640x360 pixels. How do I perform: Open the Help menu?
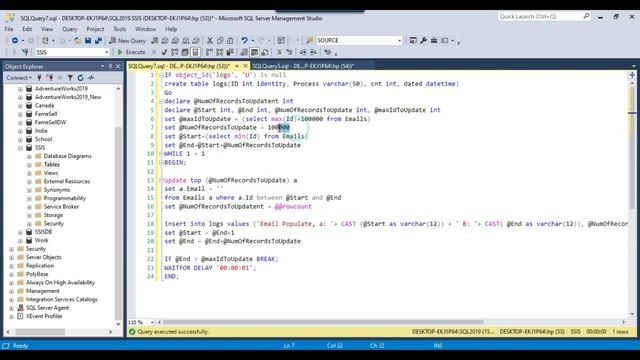tap(171, 29)
